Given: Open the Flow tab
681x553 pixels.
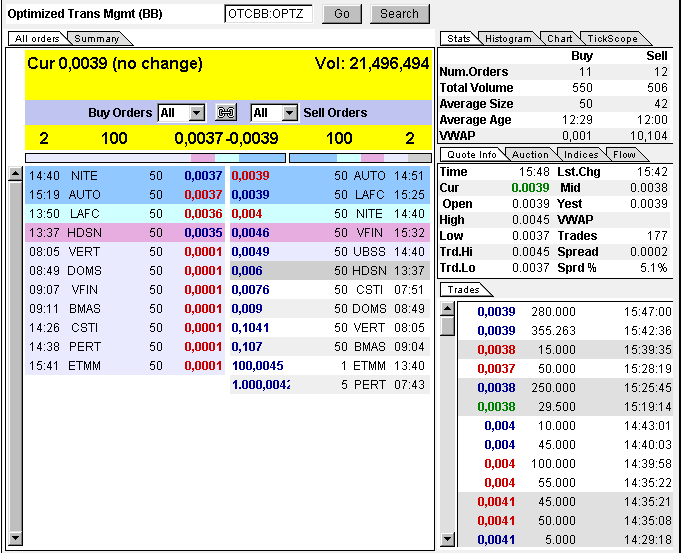Looking at the screenshot, I should tap(624, 155).
